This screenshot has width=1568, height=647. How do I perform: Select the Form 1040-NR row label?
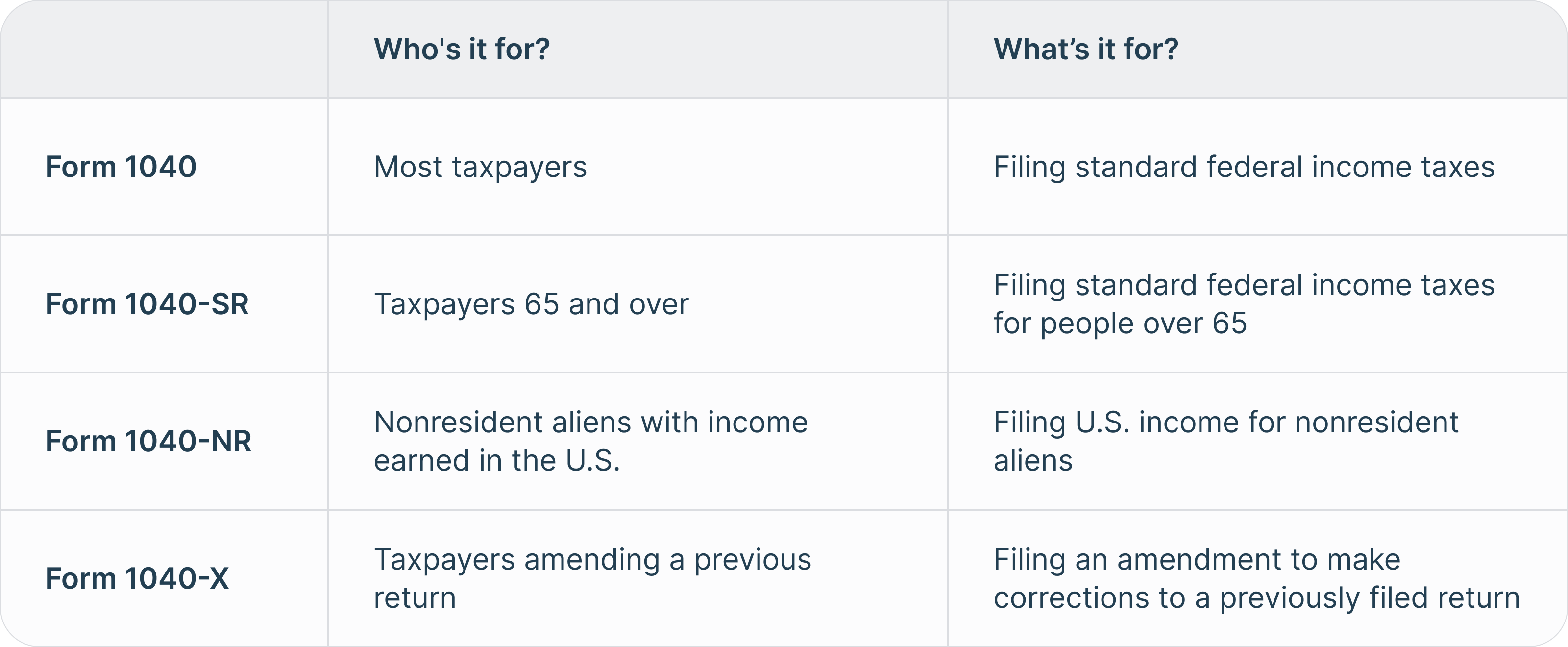coord(148,441)
